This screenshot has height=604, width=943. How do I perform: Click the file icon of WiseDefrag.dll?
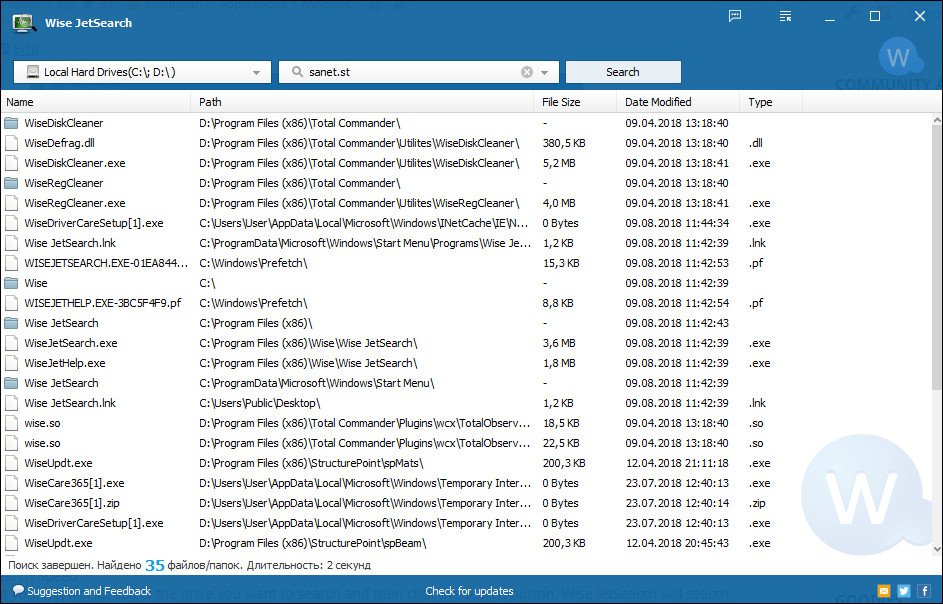point(11,143)
